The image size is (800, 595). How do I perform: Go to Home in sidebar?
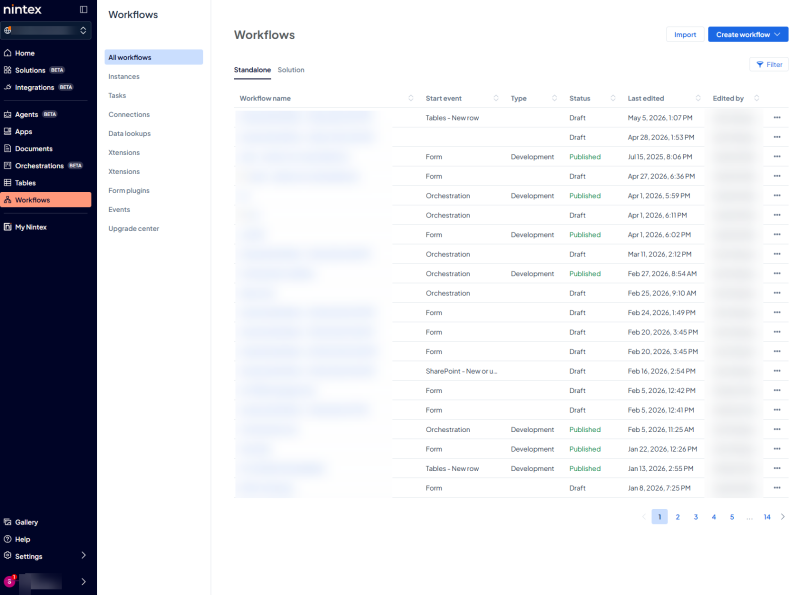[24, 53]
